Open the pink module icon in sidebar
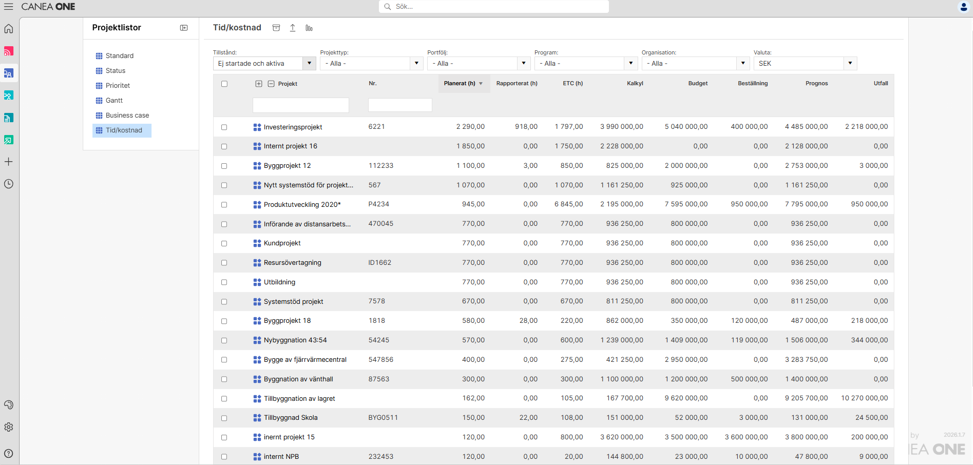The width and height of the screenshot is (973, 465). point(9,51)
